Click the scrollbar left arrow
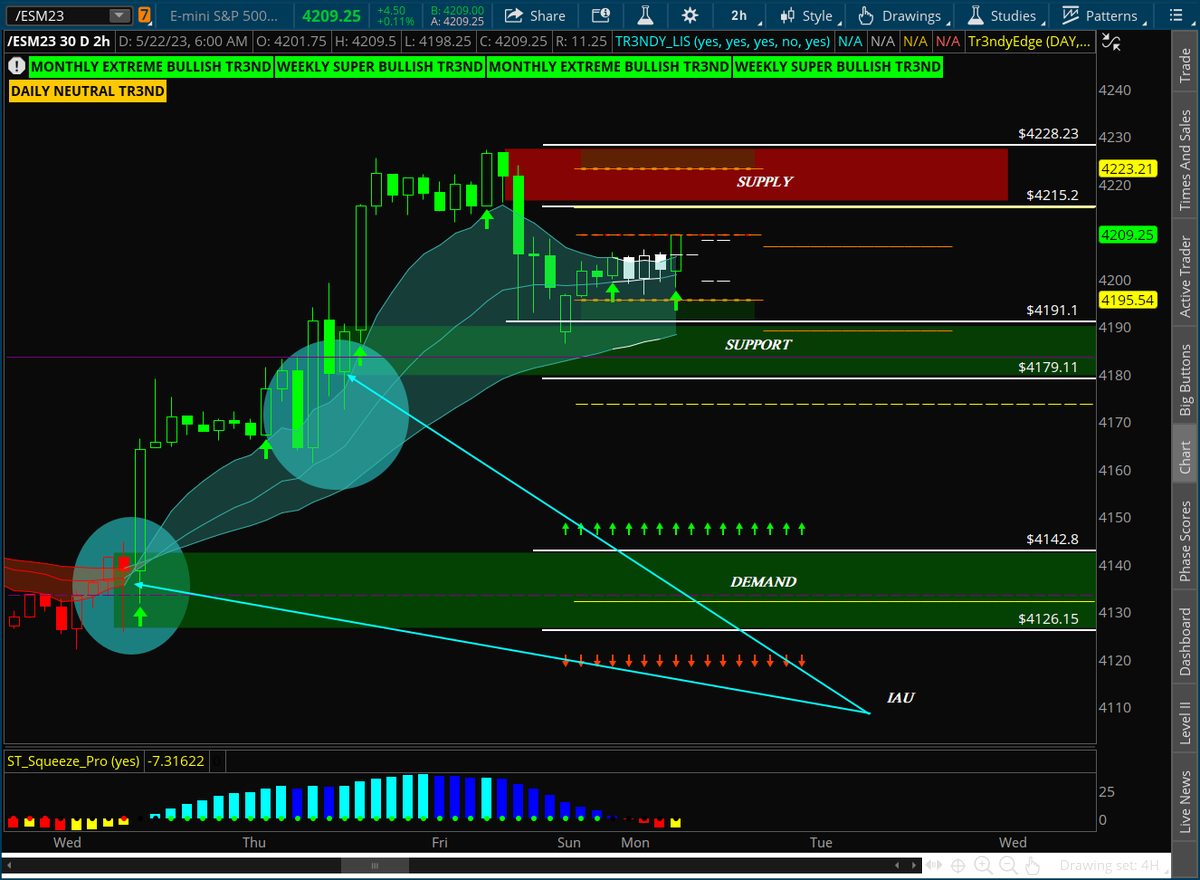The height and width of the screenshot is (880, 1200). pyautogui.click(x=10, y=865)
